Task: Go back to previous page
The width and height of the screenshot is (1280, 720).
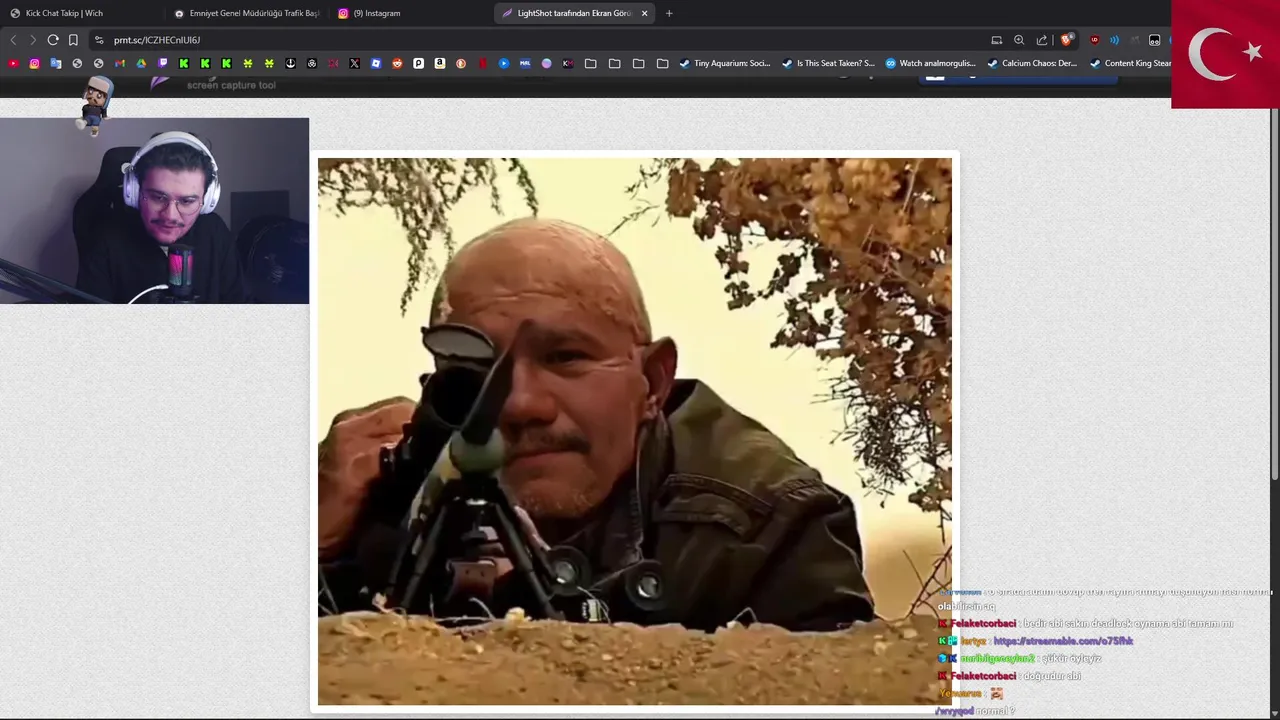Action: click(x=13, y=40)
